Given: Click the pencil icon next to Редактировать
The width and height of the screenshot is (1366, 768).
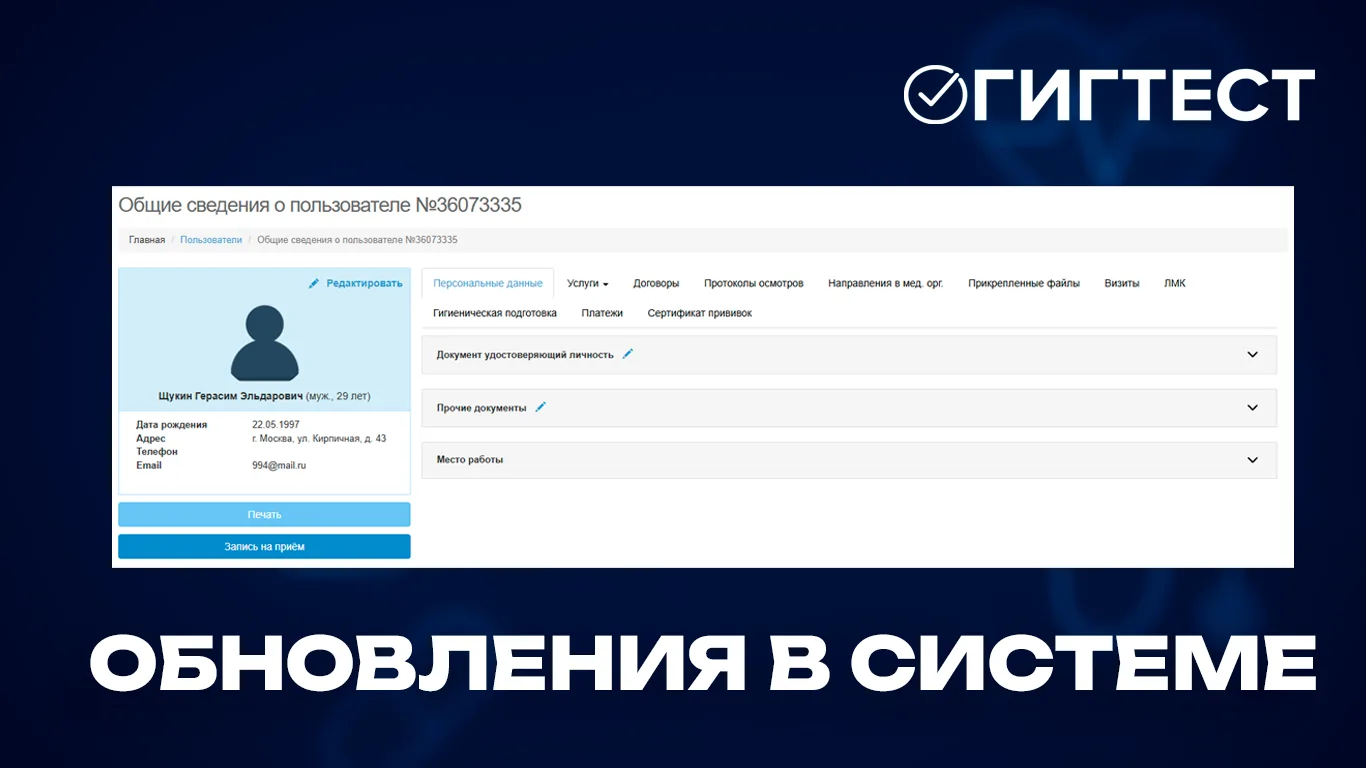Looking at the screenshot, I should coord(314,284).
